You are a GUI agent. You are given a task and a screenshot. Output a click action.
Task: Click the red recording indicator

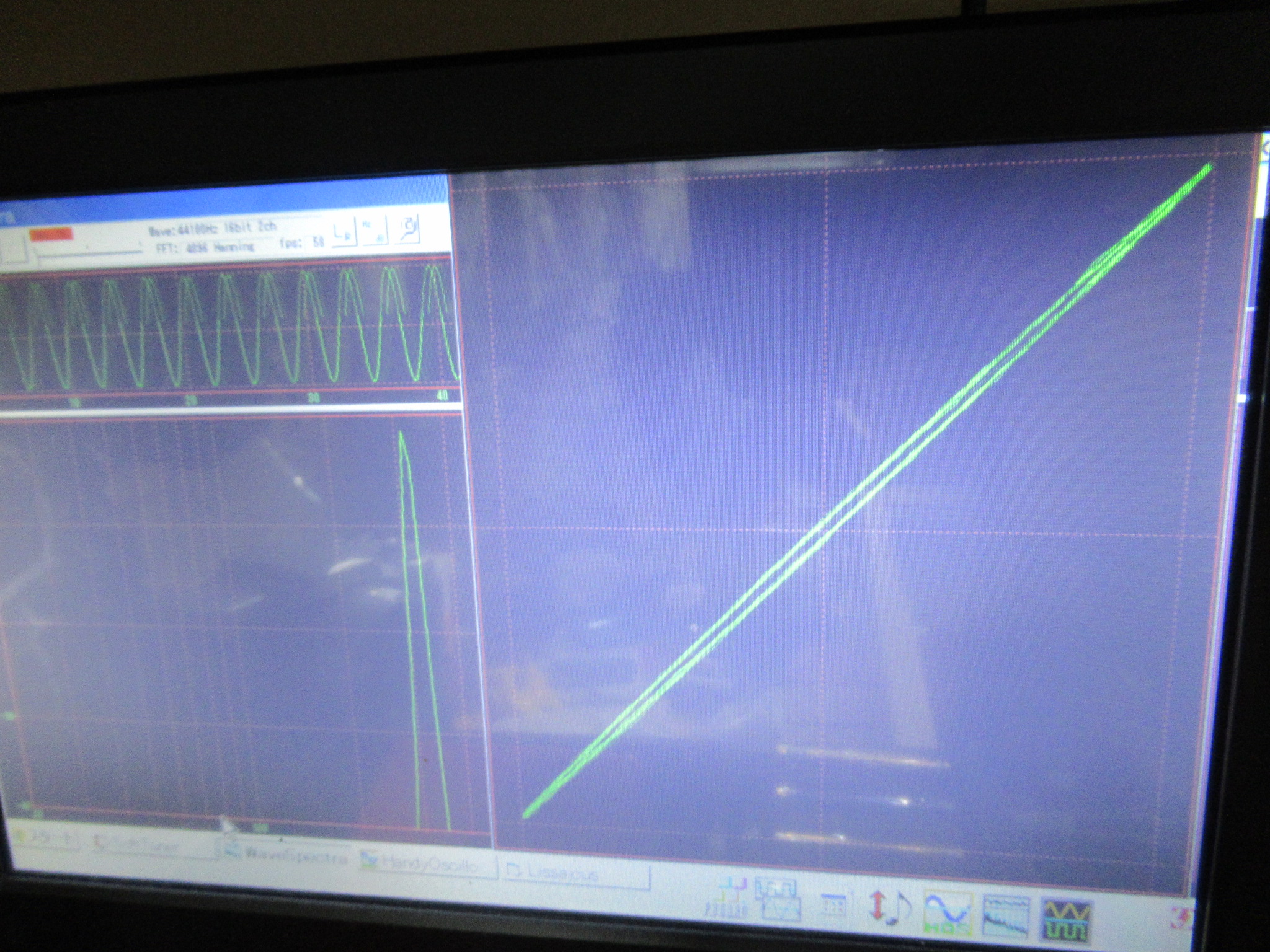click(52, 235)
